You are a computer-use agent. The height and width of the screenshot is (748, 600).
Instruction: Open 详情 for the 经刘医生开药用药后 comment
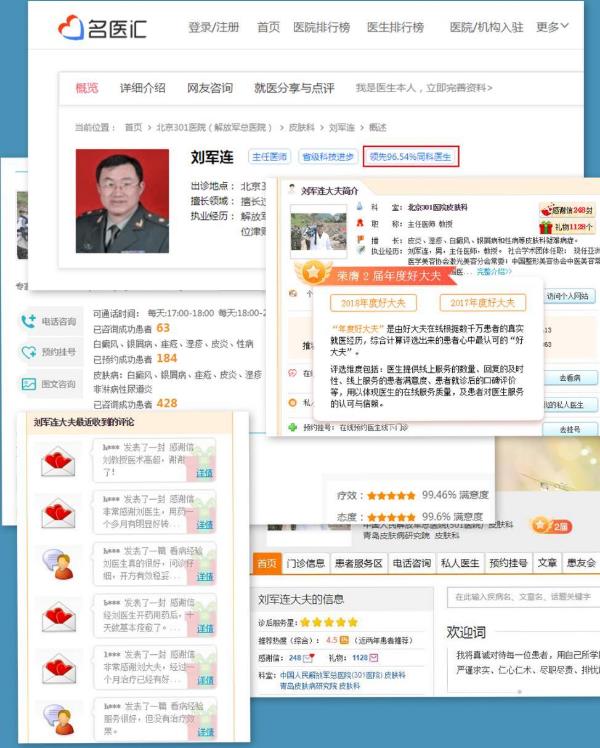point(206,629)
